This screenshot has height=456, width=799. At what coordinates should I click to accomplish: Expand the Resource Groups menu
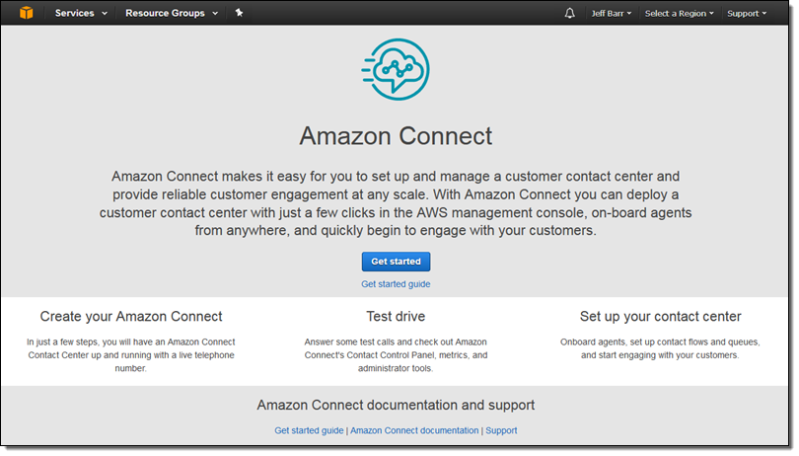pos(172,13)
